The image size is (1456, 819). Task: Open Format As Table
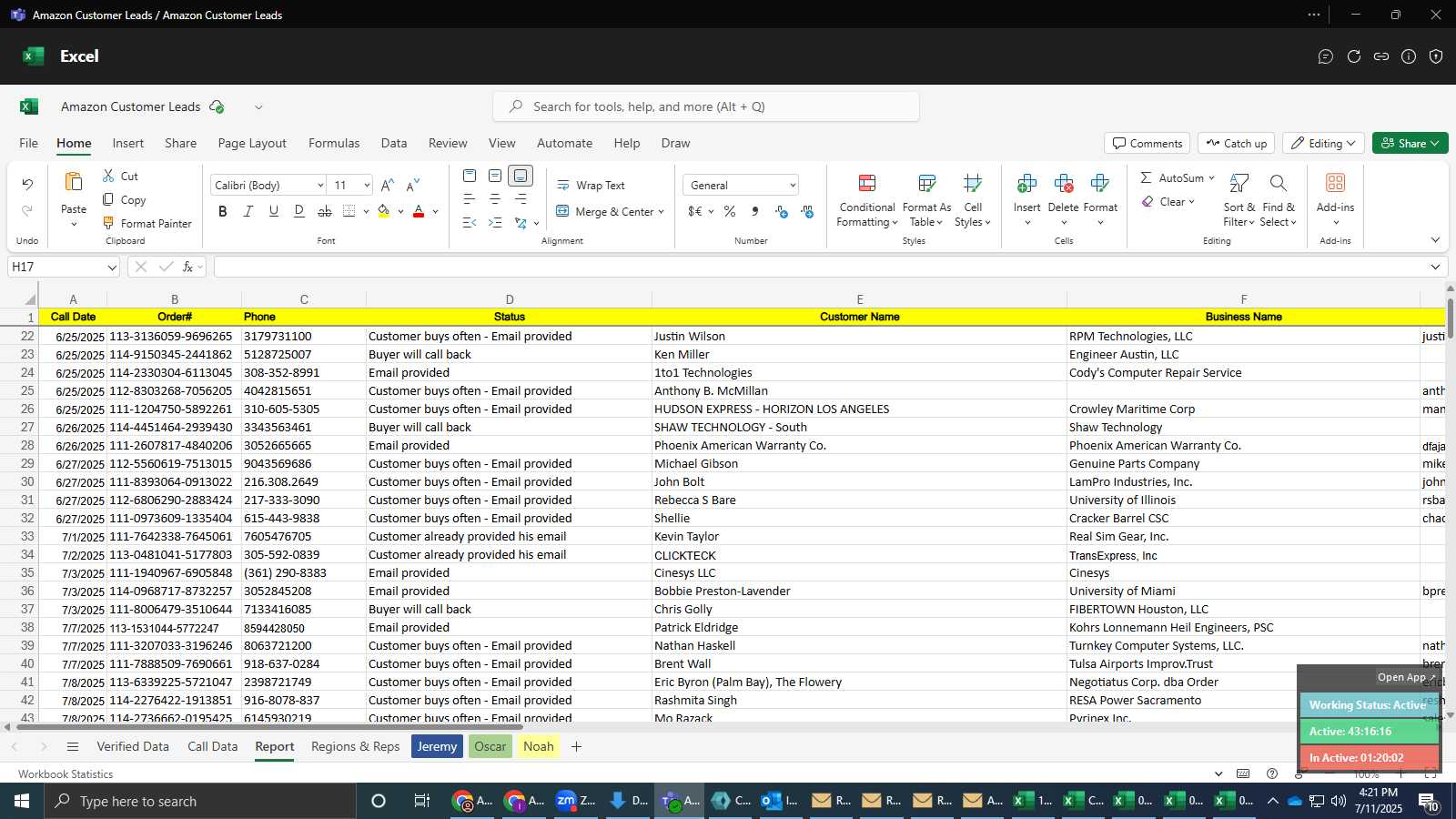pyautogui.click(x=926, y=200)
